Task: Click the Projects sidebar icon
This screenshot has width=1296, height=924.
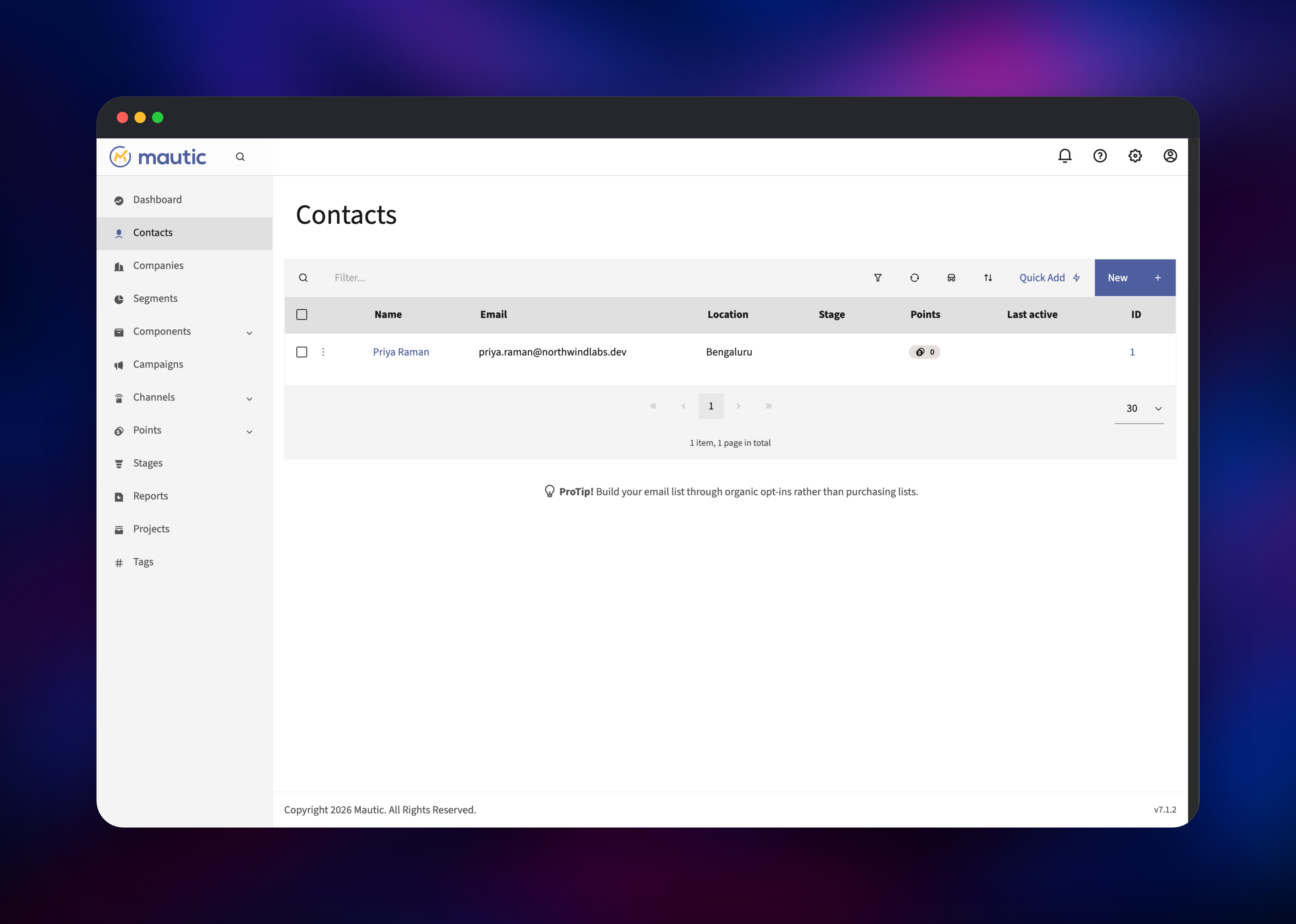Action: tap(119, 530)
